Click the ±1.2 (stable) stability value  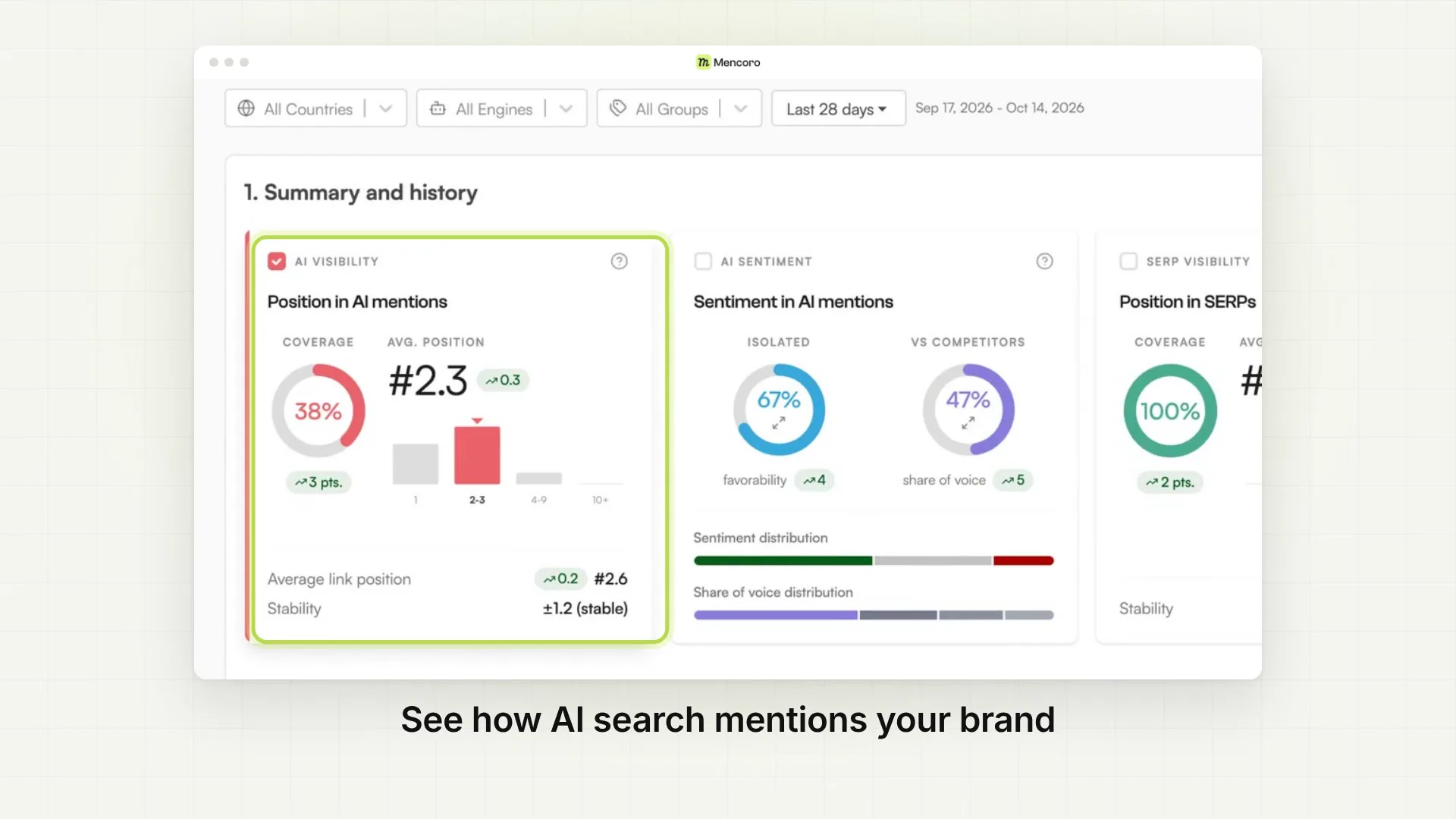[x=585, y=608]
